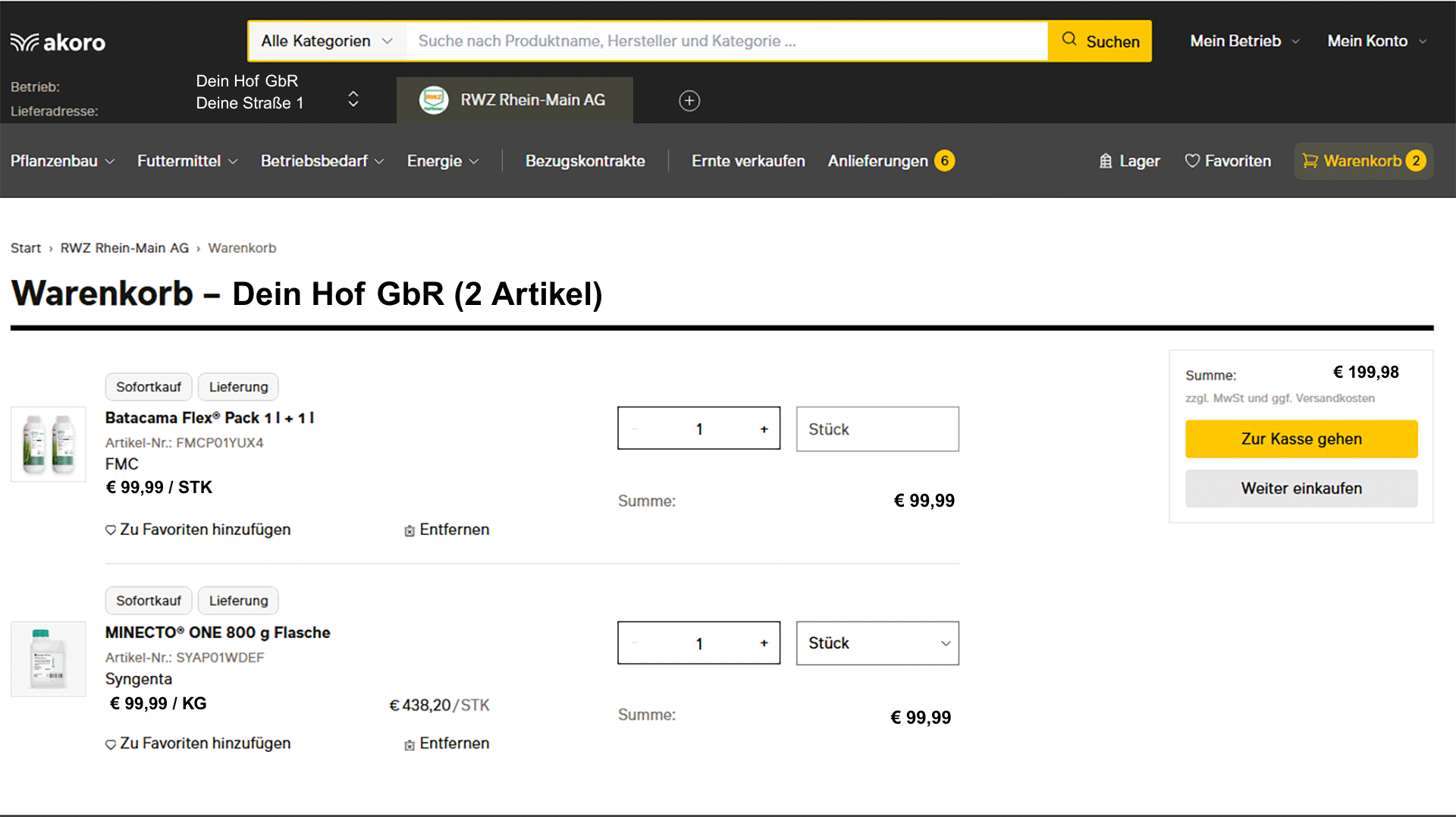Click the Stück unit field for Batacama Flex
This screenshot has width=1456, height=817.
tap(877, 429)
